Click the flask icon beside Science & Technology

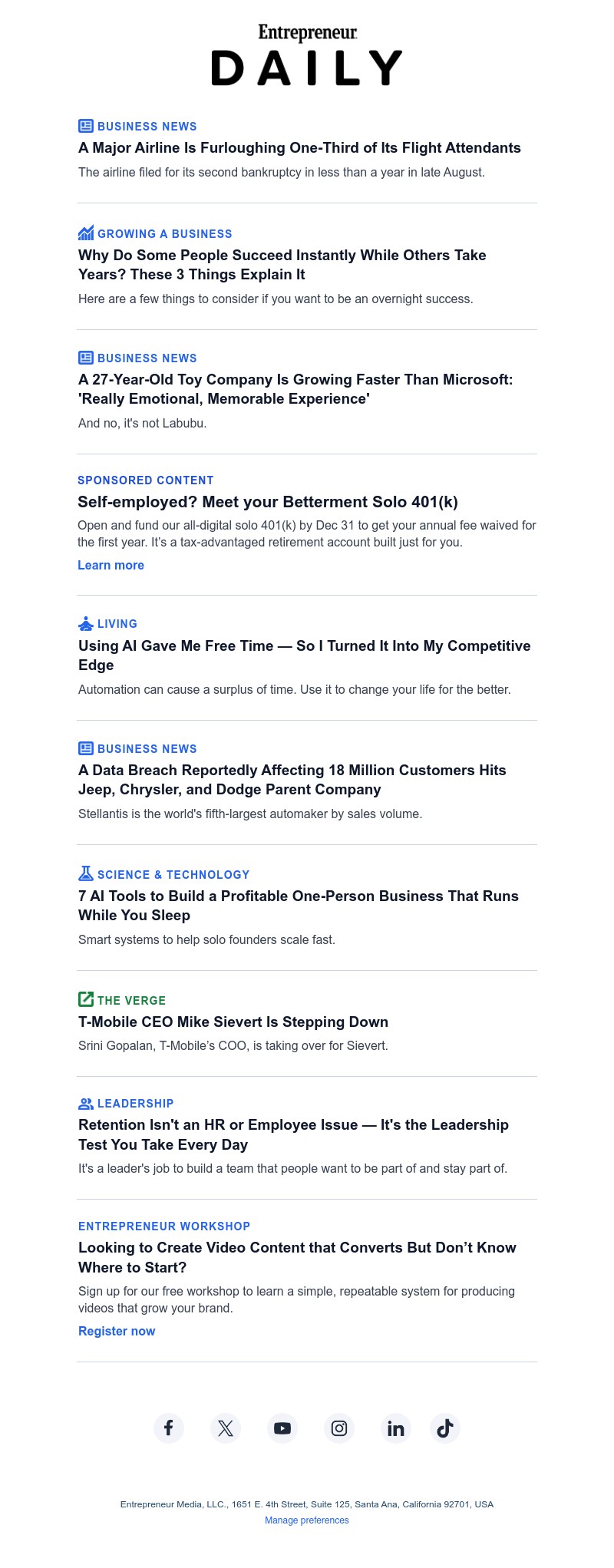(x=85, y=873)
